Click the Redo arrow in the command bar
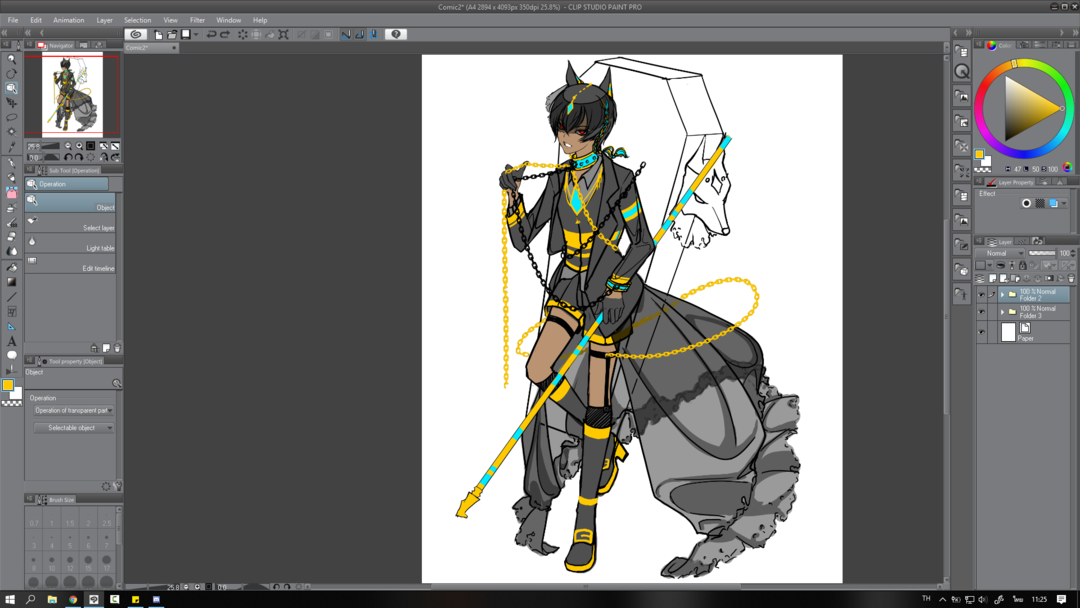 [x=225, y=34]
